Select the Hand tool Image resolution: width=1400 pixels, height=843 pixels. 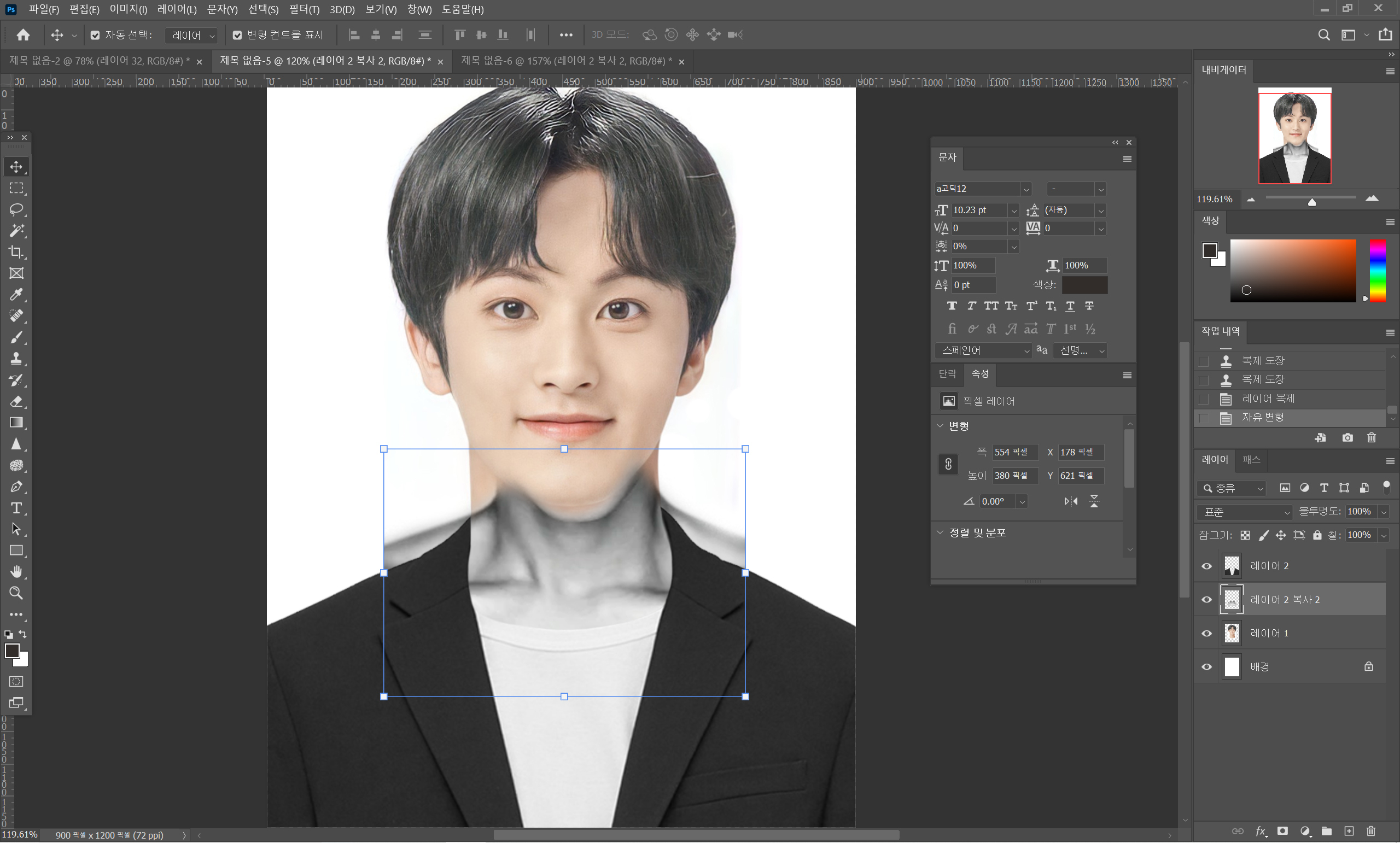point(16,571)
